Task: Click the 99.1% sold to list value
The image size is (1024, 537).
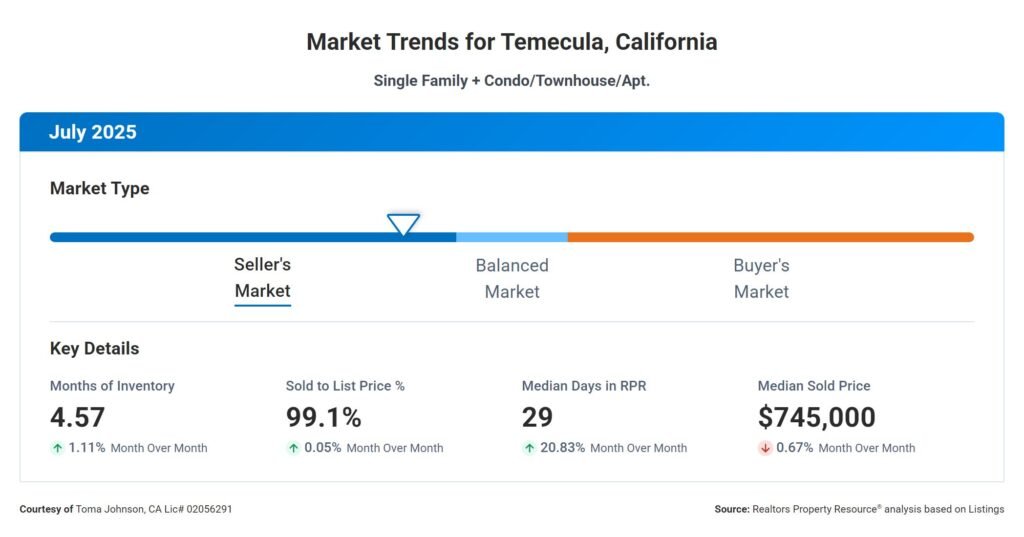Action: (323, 417)
